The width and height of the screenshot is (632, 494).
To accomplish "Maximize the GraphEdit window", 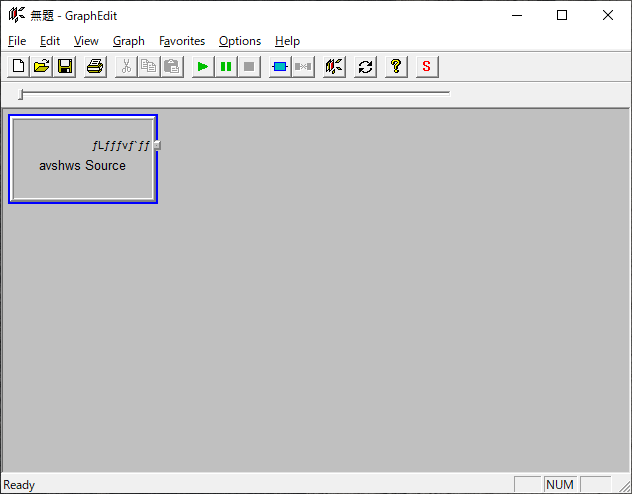I will 562,15.
